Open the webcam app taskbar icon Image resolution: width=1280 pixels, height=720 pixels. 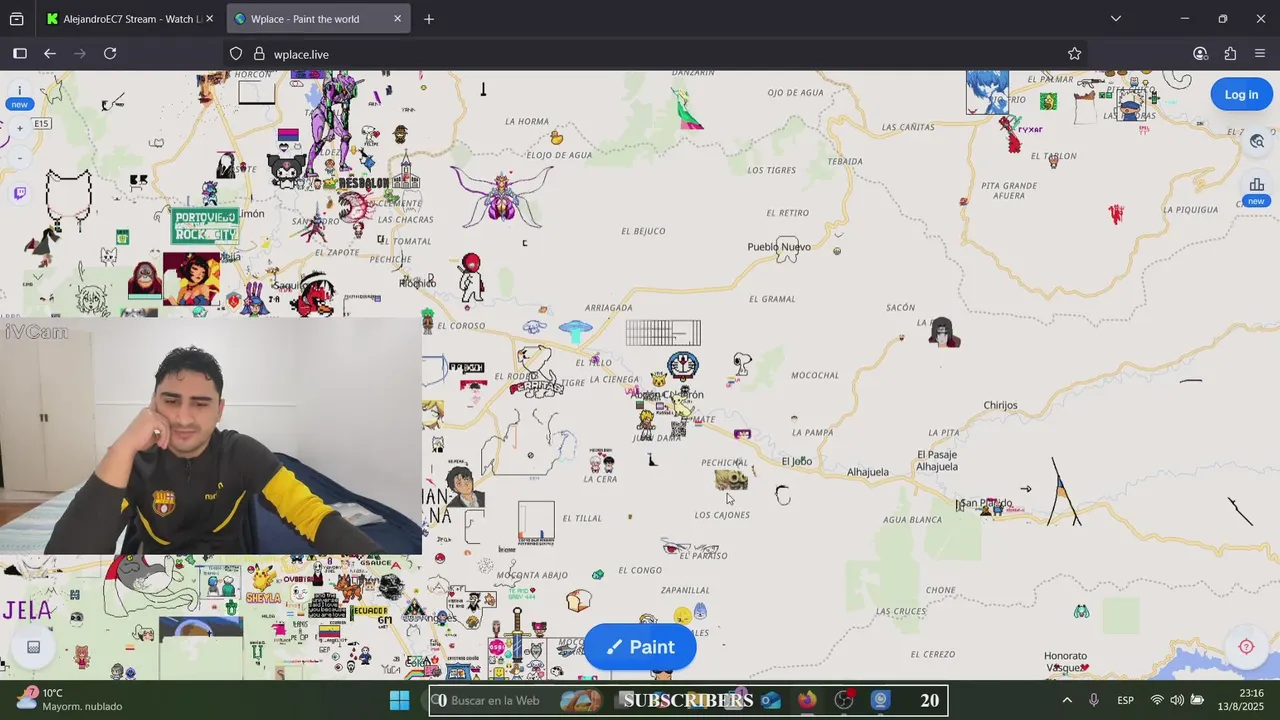881,700
